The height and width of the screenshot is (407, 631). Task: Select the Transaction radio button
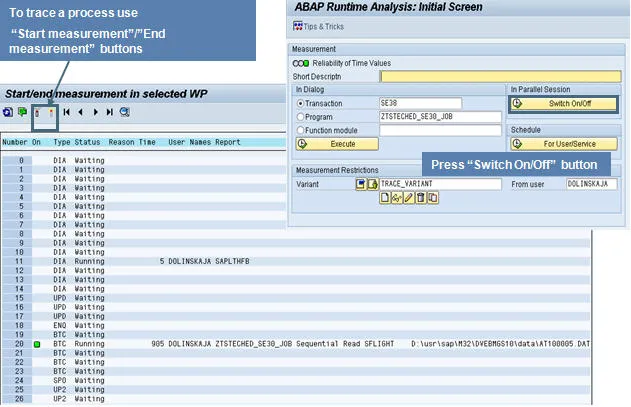coord(299,103)
